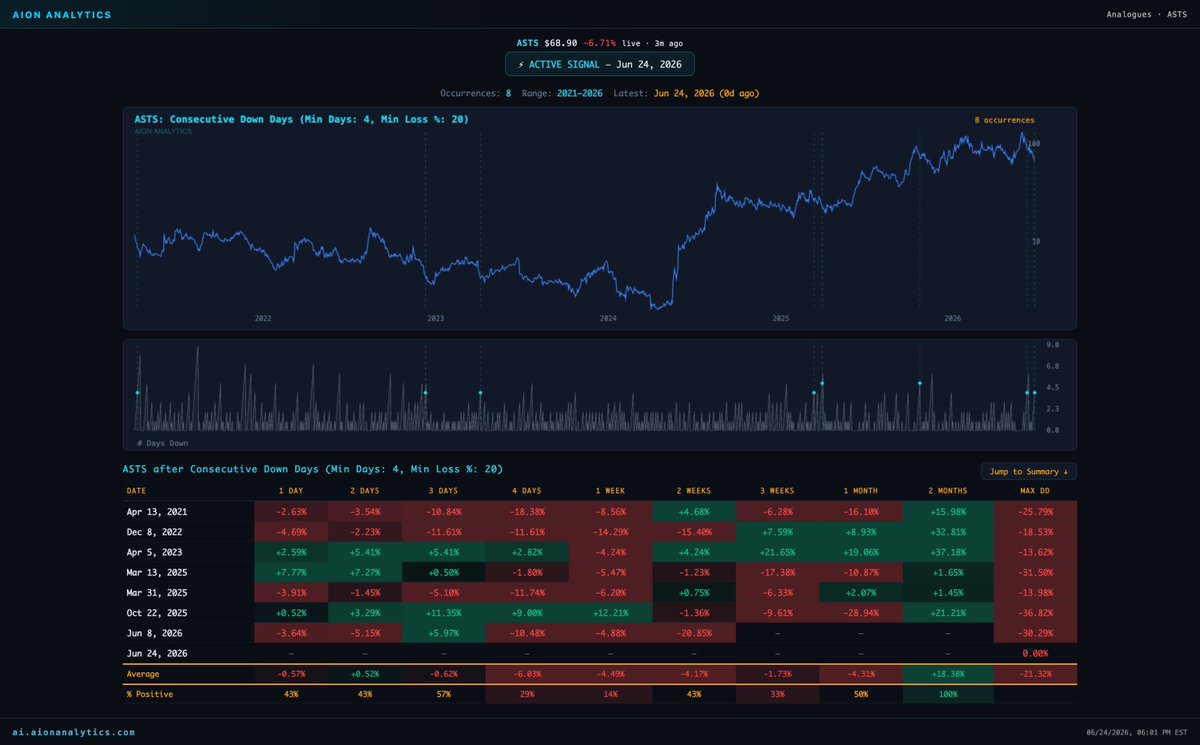Click the 2024 x-axis label
The image size is (1200, 745).
[608, 318]
